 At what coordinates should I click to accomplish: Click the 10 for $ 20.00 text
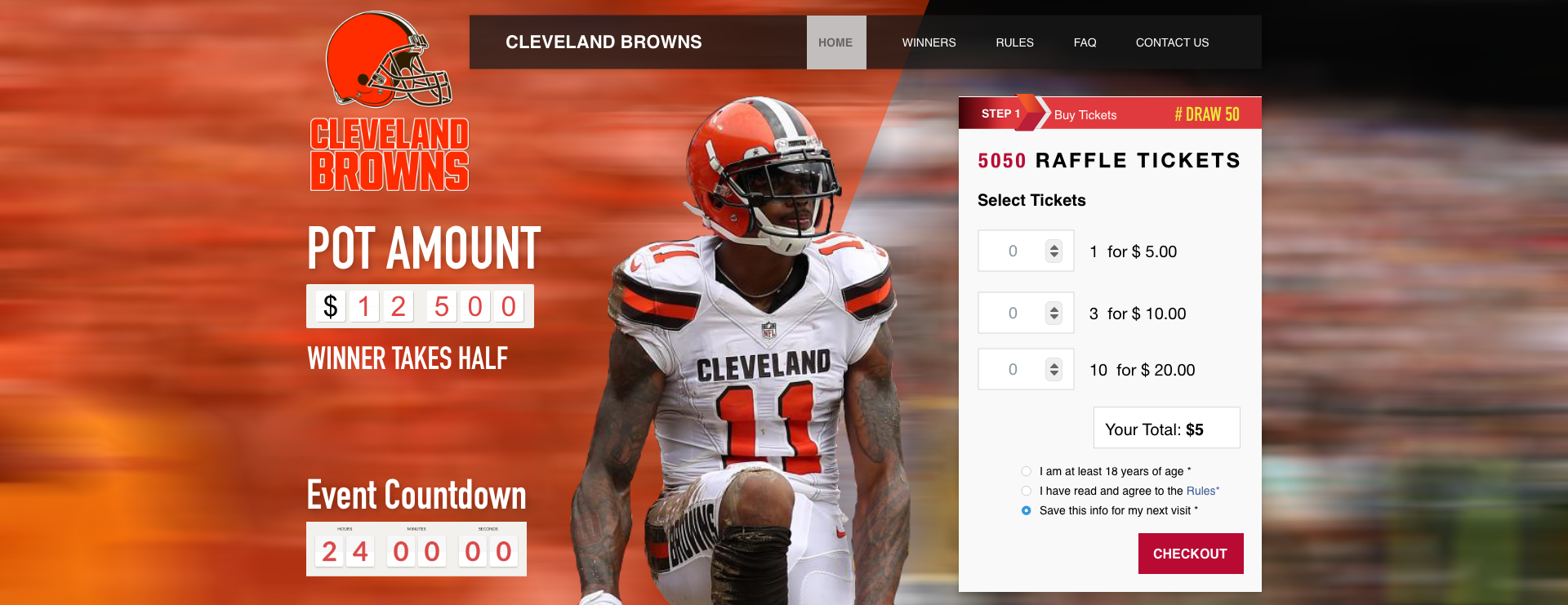point(1143,370)
